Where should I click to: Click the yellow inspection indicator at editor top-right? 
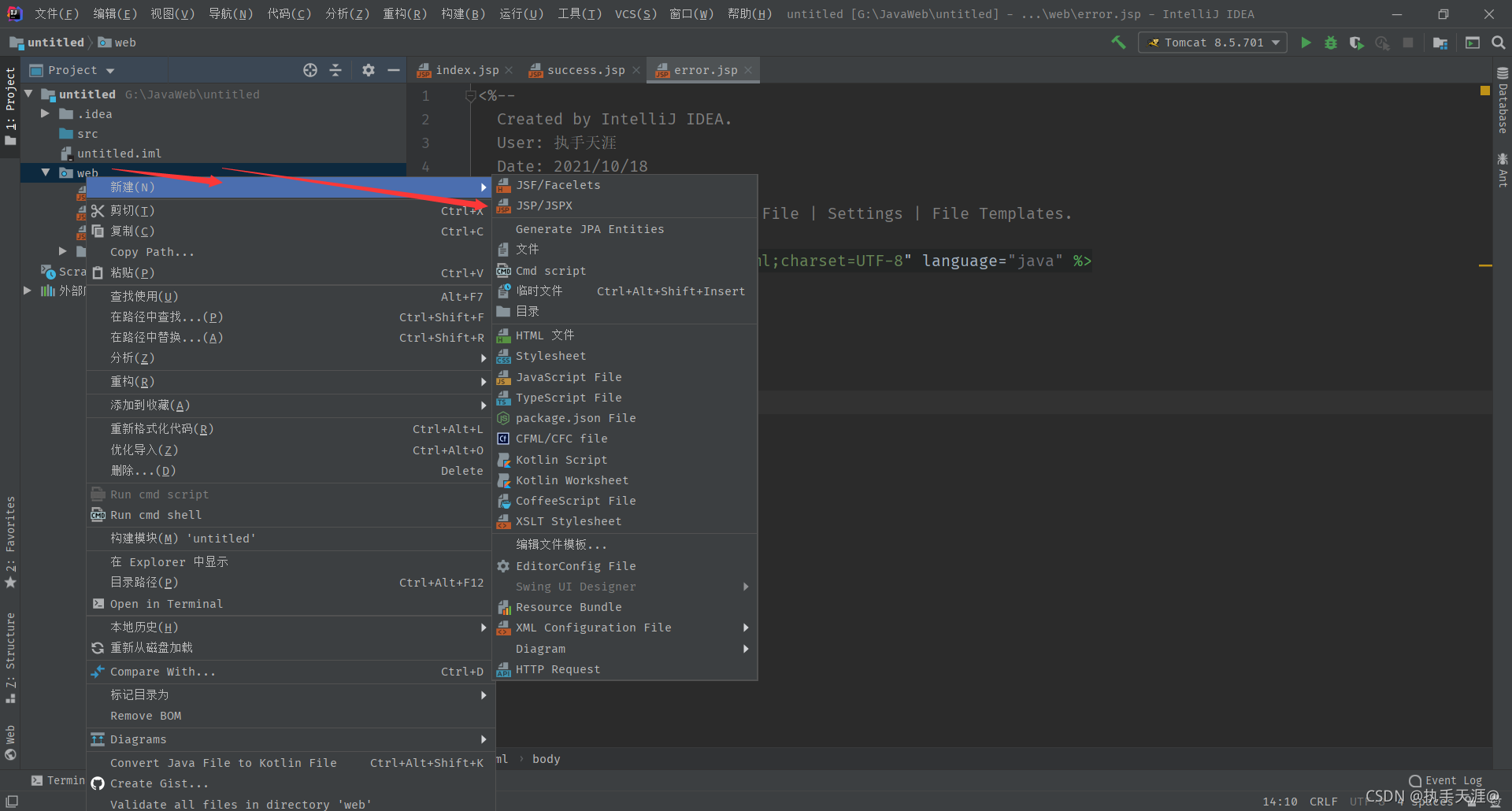(x=1485, y=91)
